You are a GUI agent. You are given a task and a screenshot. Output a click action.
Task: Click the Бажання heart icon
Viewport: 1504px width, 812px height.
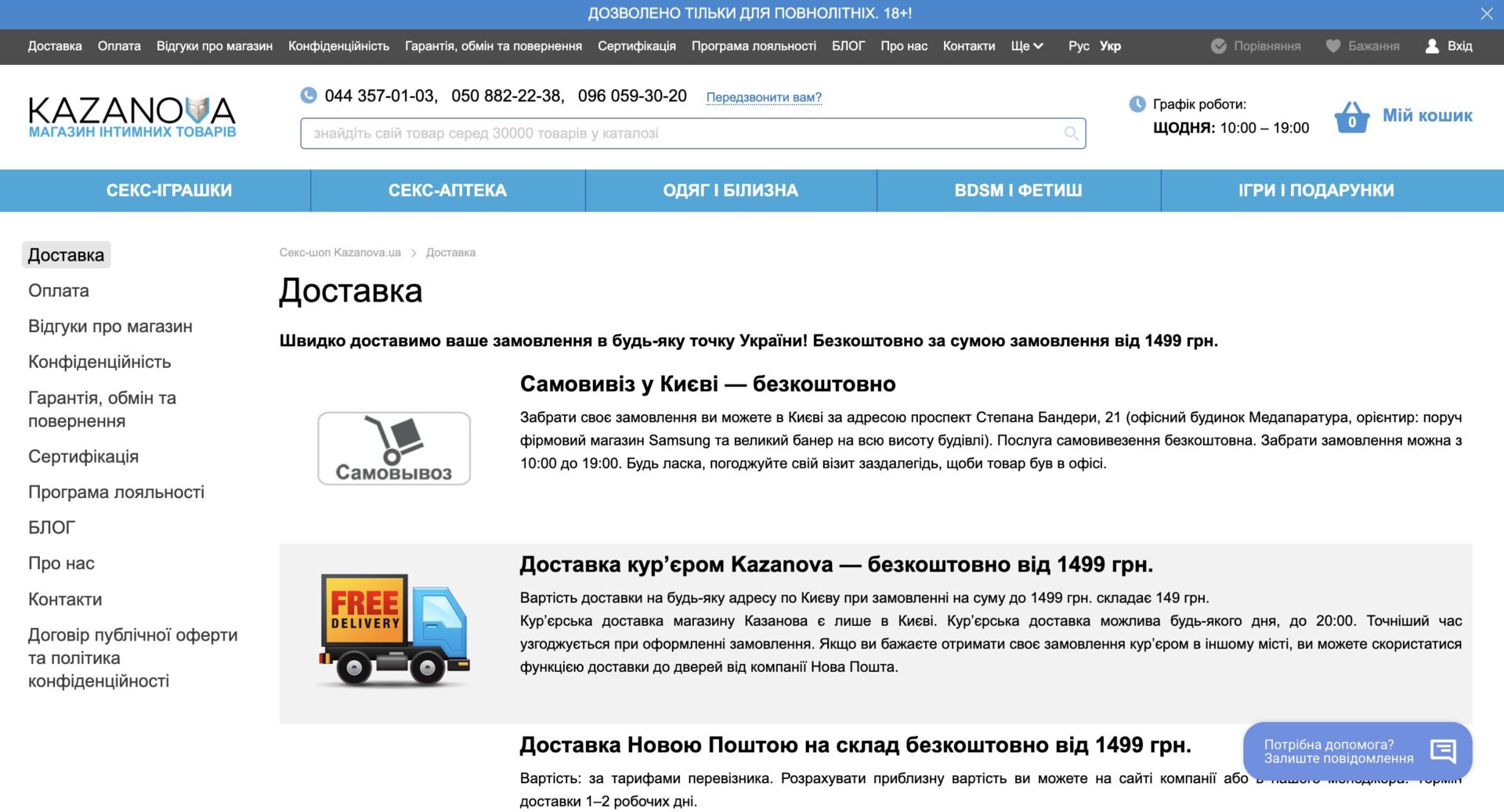click(1332, 46)
